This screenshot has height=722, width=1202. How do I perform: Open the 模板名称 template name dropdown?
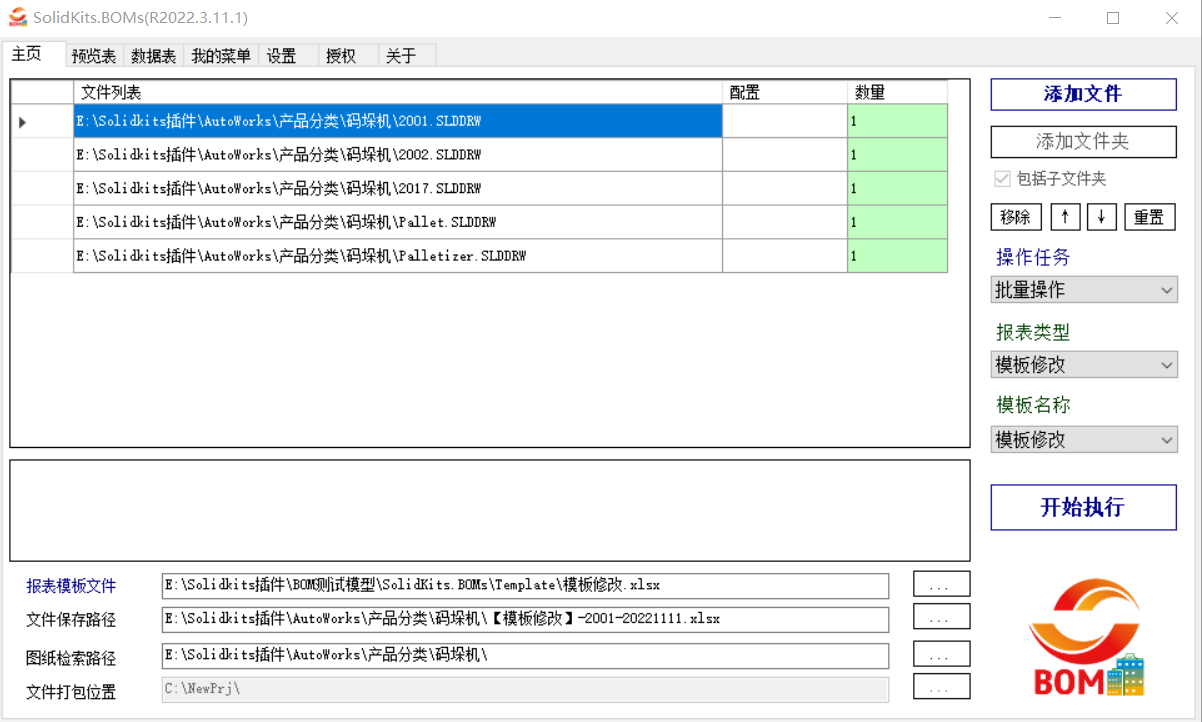pyautogui.click(x=1083, y=439)
